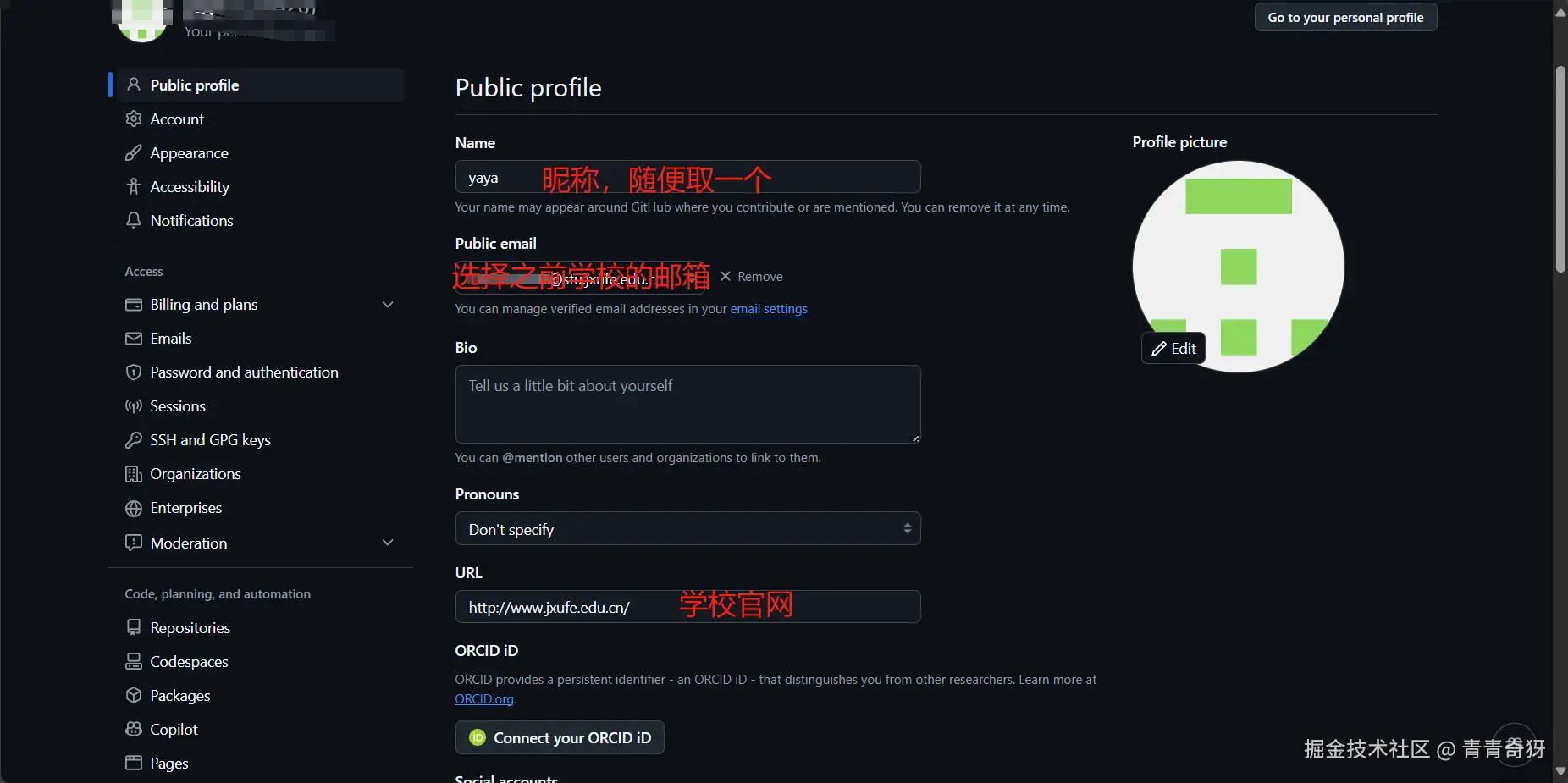Select the Enterprises globe icon
The image size is (1568, 783).
133,508
